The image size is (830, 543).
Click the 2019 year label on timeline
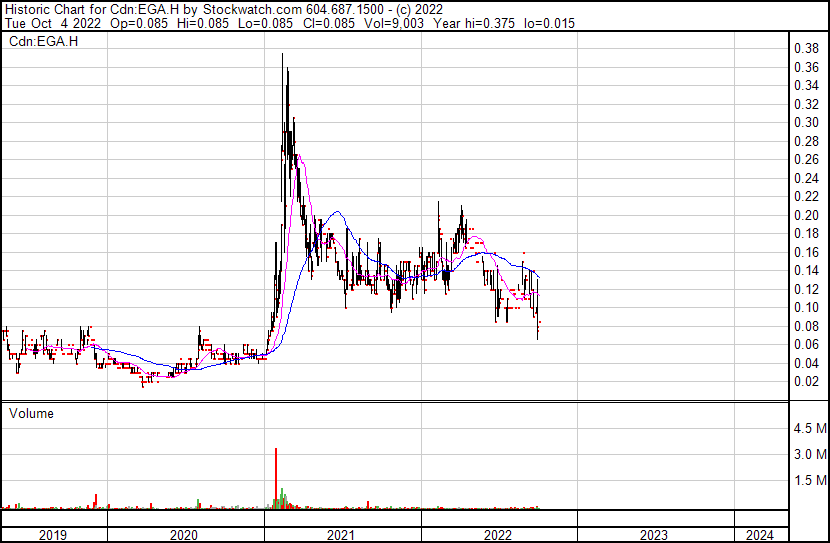coord(52,535)
